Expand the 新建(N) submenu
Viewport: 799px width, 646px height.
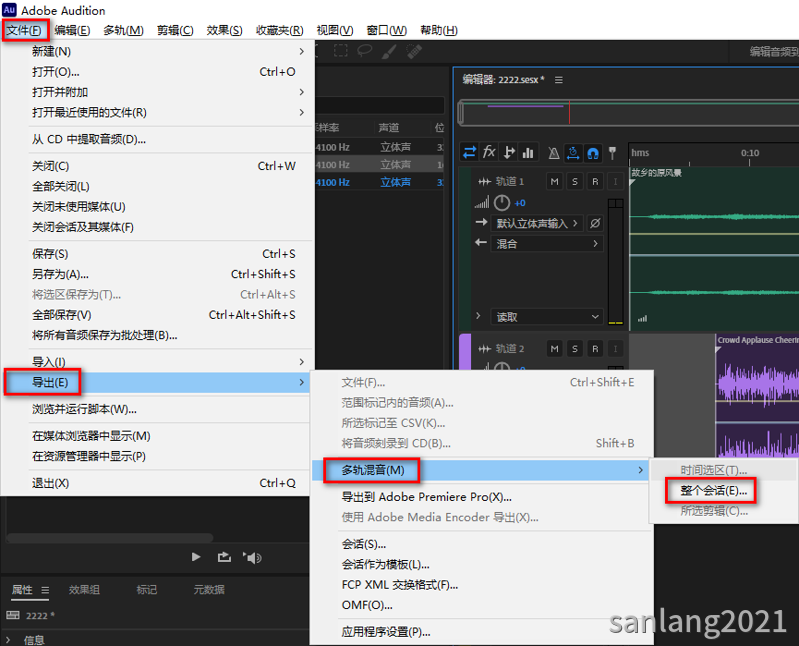[157, 51]
